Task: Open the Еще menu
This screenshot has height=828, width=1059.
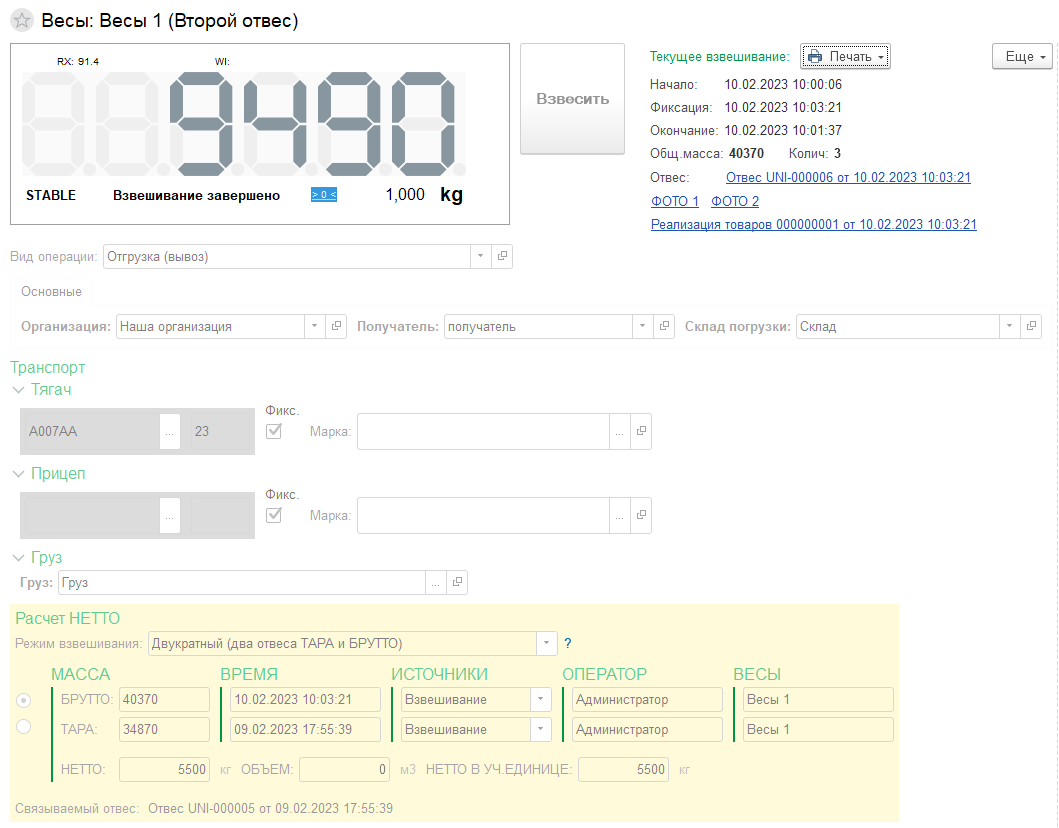Action: [x=1022, y=57]
